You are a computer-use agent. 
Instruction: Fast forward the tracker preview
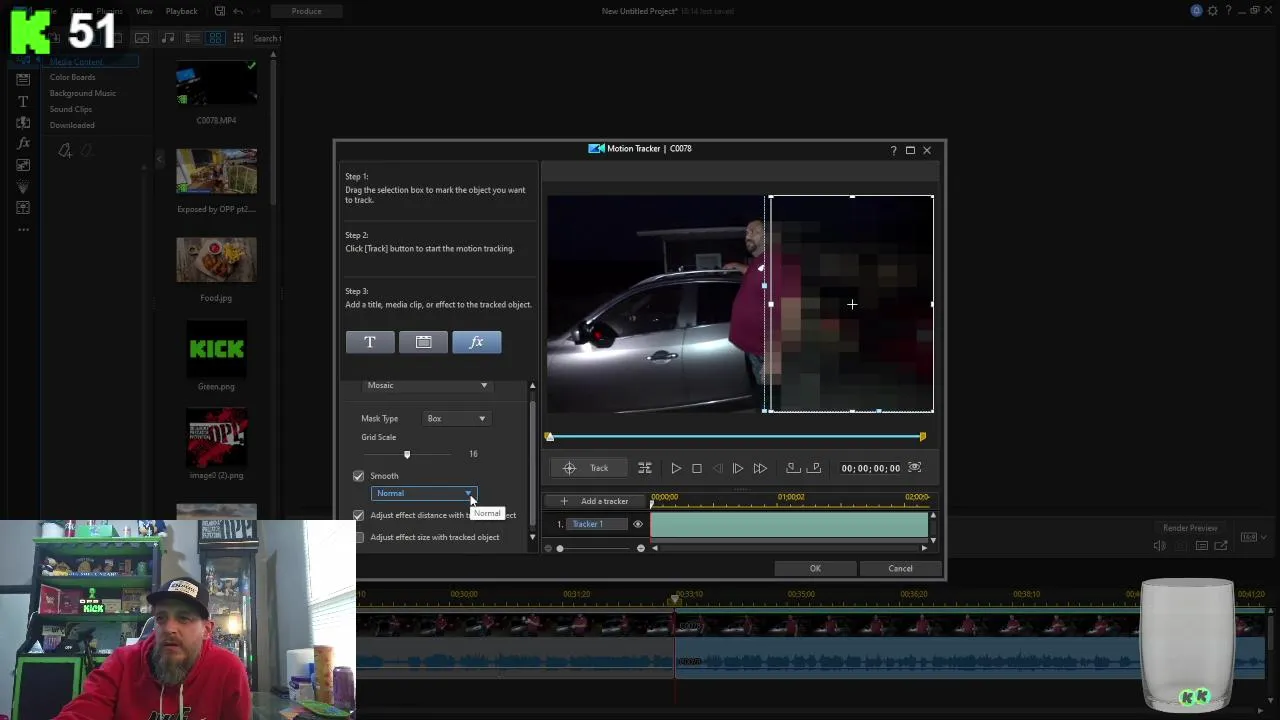point(760,468)
